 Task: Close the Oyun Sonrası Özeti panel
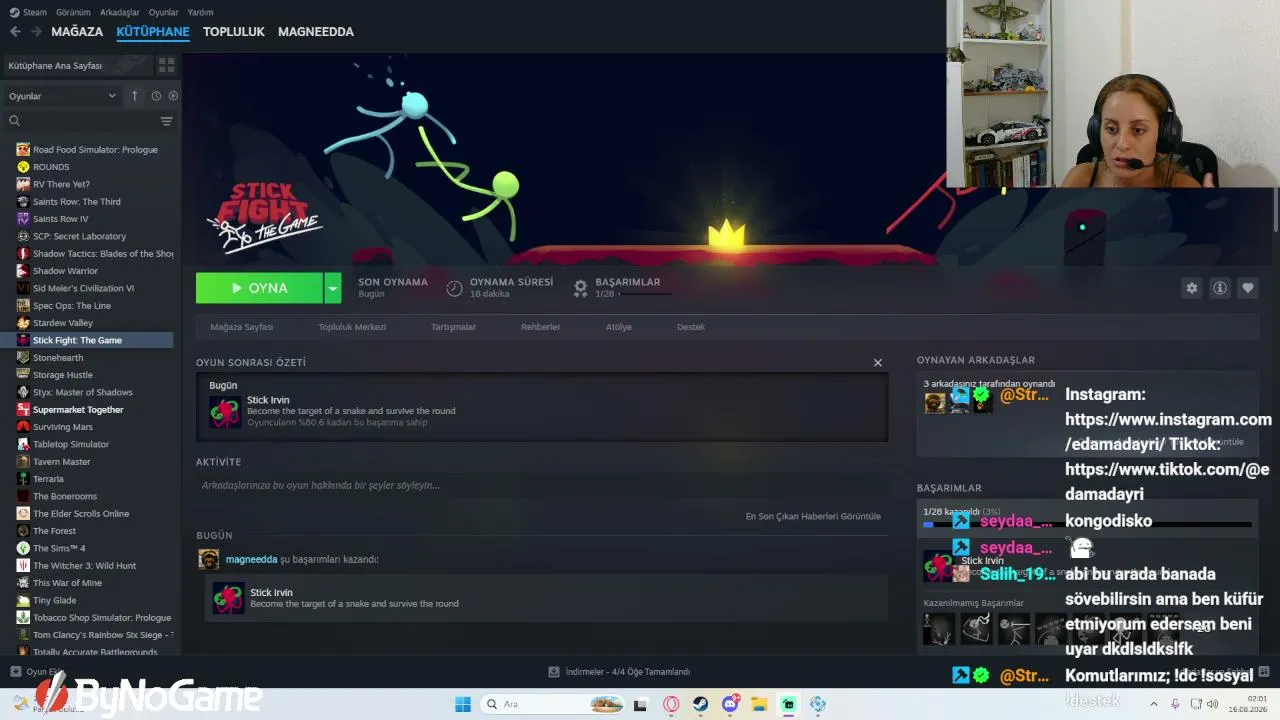click(878, 363)
